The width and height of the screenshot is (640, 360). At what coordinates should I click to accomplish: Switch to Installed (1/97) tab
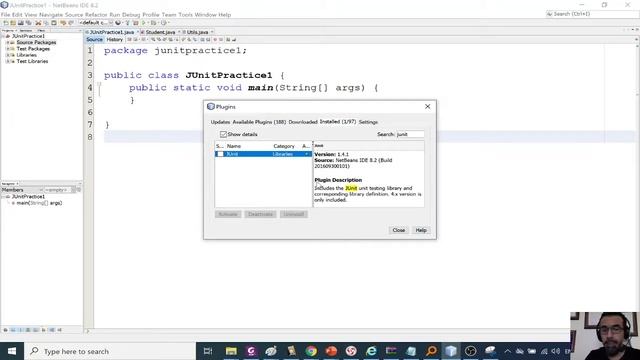[x=338, y=122]
